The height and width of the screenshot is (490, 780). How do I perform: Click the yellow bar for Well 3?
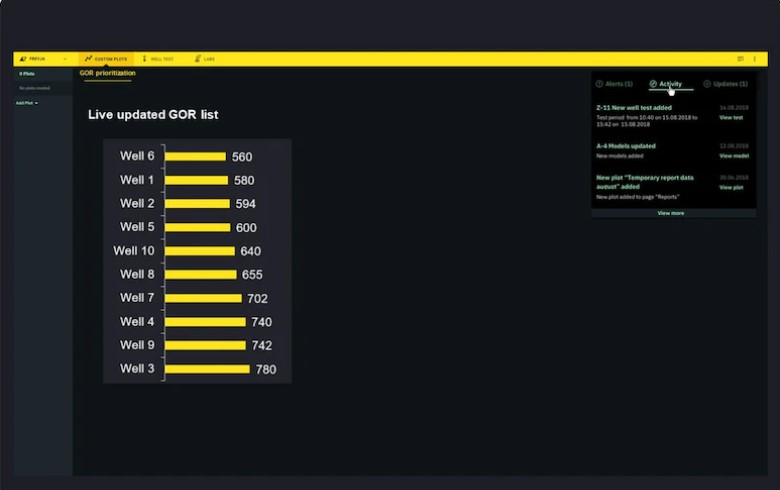(207, 369)
